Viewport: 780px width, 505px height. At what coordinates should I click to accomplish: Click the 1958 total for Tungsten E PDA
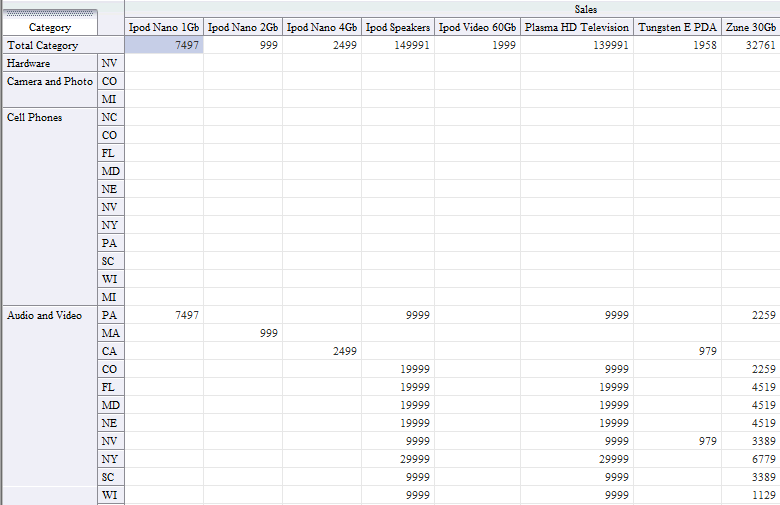[678, 45]
